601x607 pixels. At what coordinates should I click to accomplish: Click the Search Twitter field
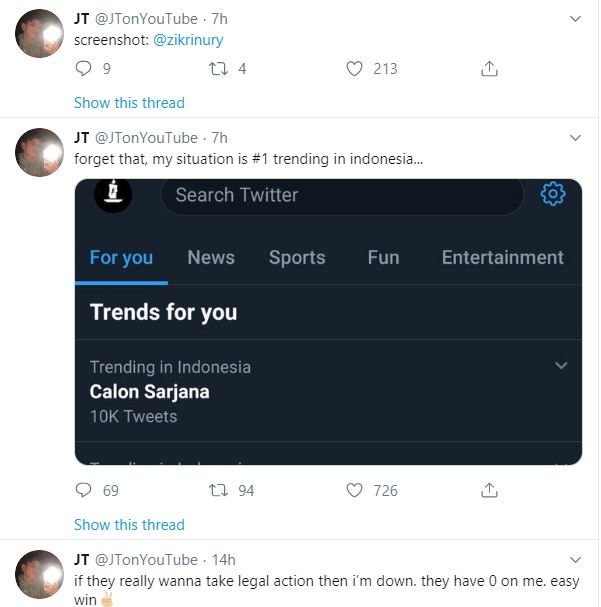[x=342, y=195]
